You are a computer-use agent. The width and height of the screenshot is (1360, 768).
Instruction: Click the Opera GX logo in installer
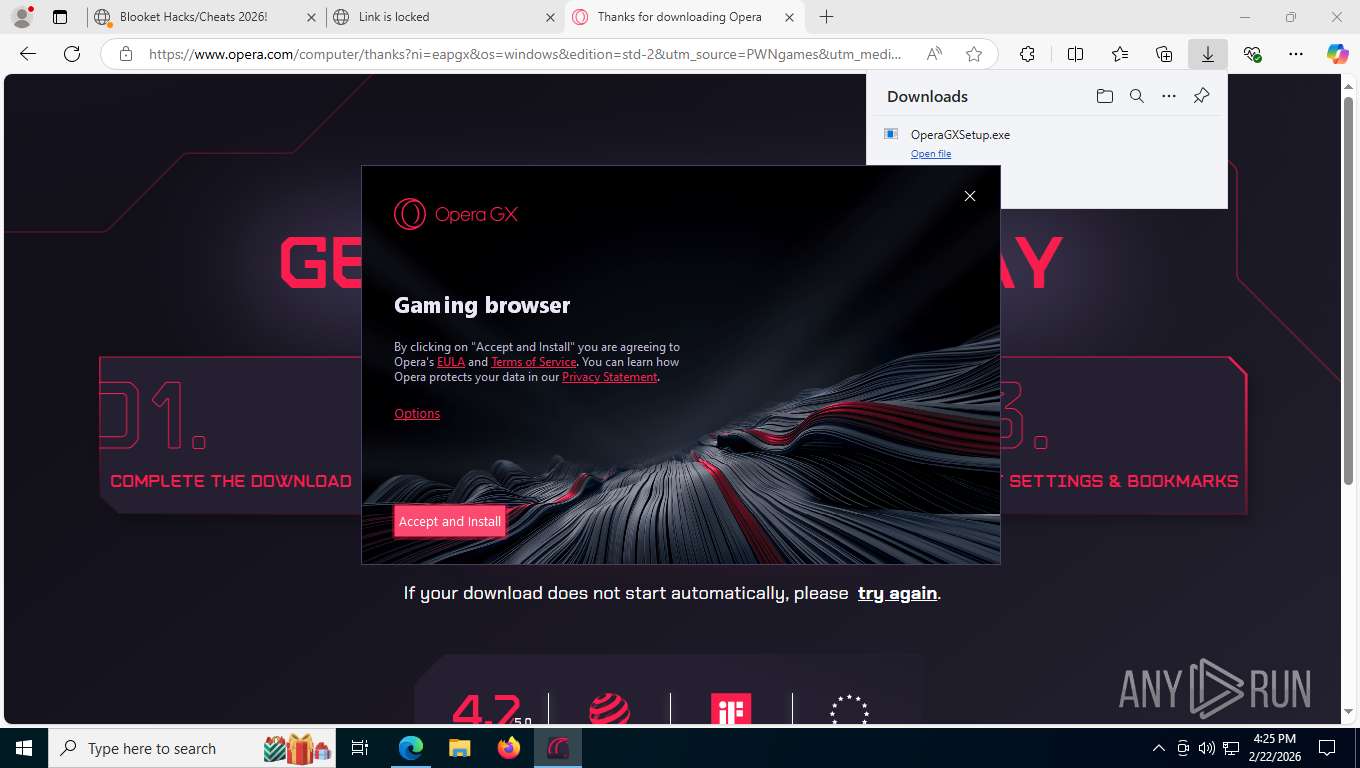coord(455,214)
